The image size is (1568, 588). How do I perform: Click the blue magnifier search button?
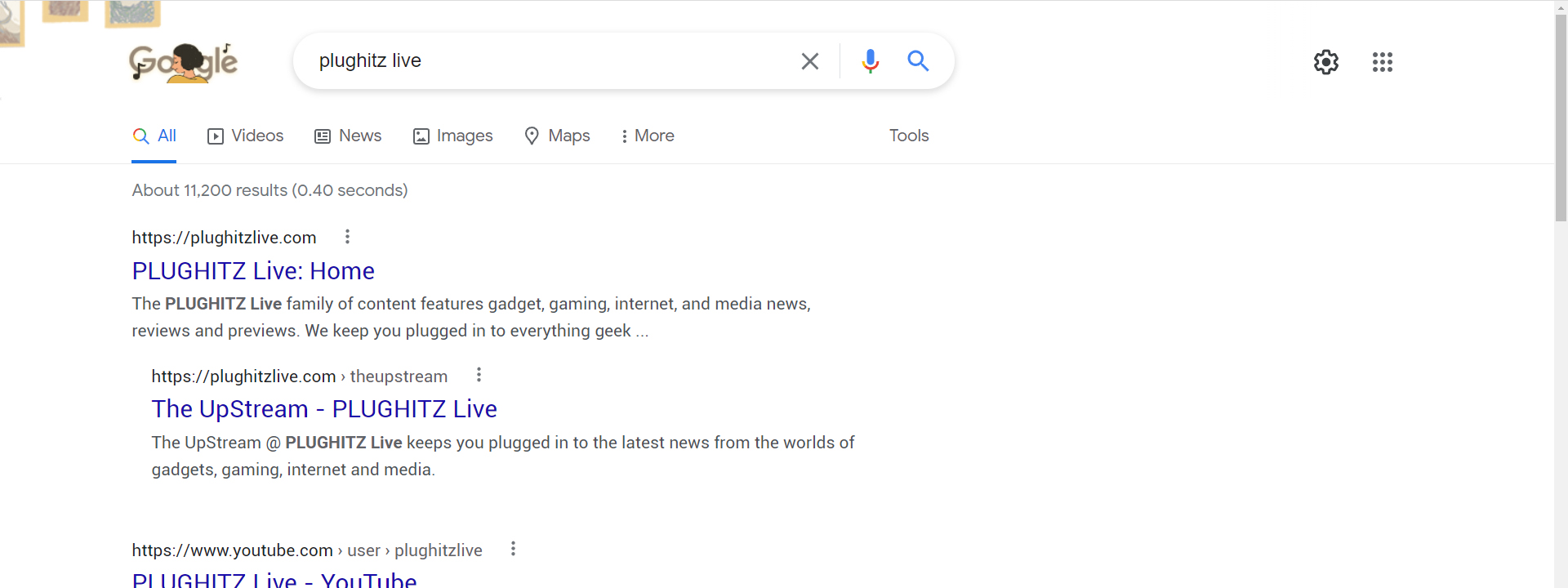[x=918, y=61]
